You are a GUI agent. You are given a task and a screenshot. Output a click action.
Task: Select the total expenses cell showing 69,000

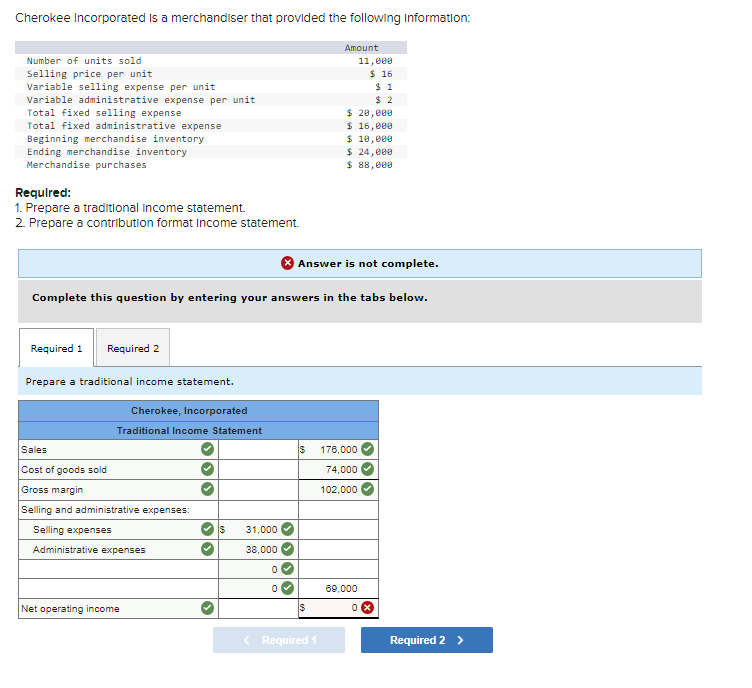[x=338, y=588]
